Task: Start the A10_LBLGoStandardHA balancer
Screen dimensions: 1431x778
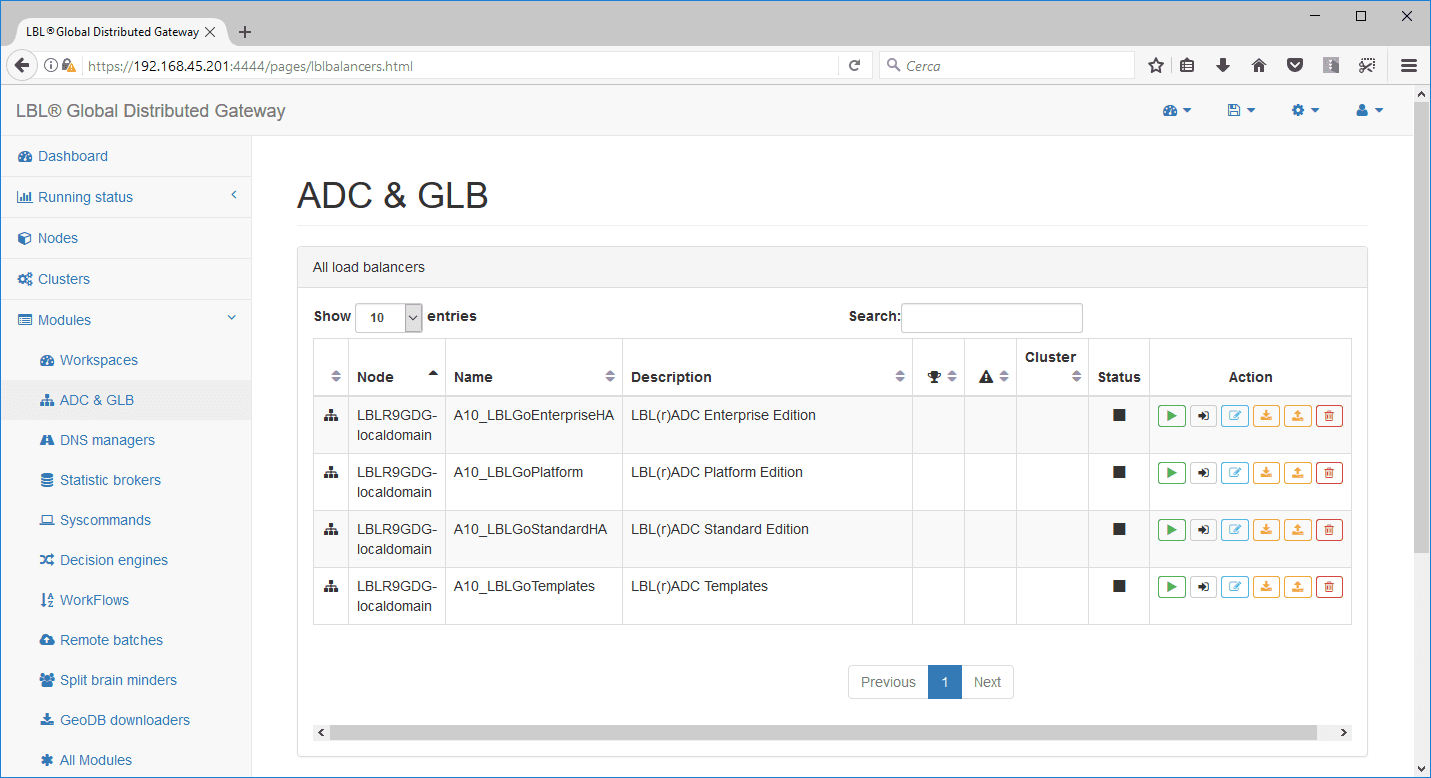Action: (1172, 530)
